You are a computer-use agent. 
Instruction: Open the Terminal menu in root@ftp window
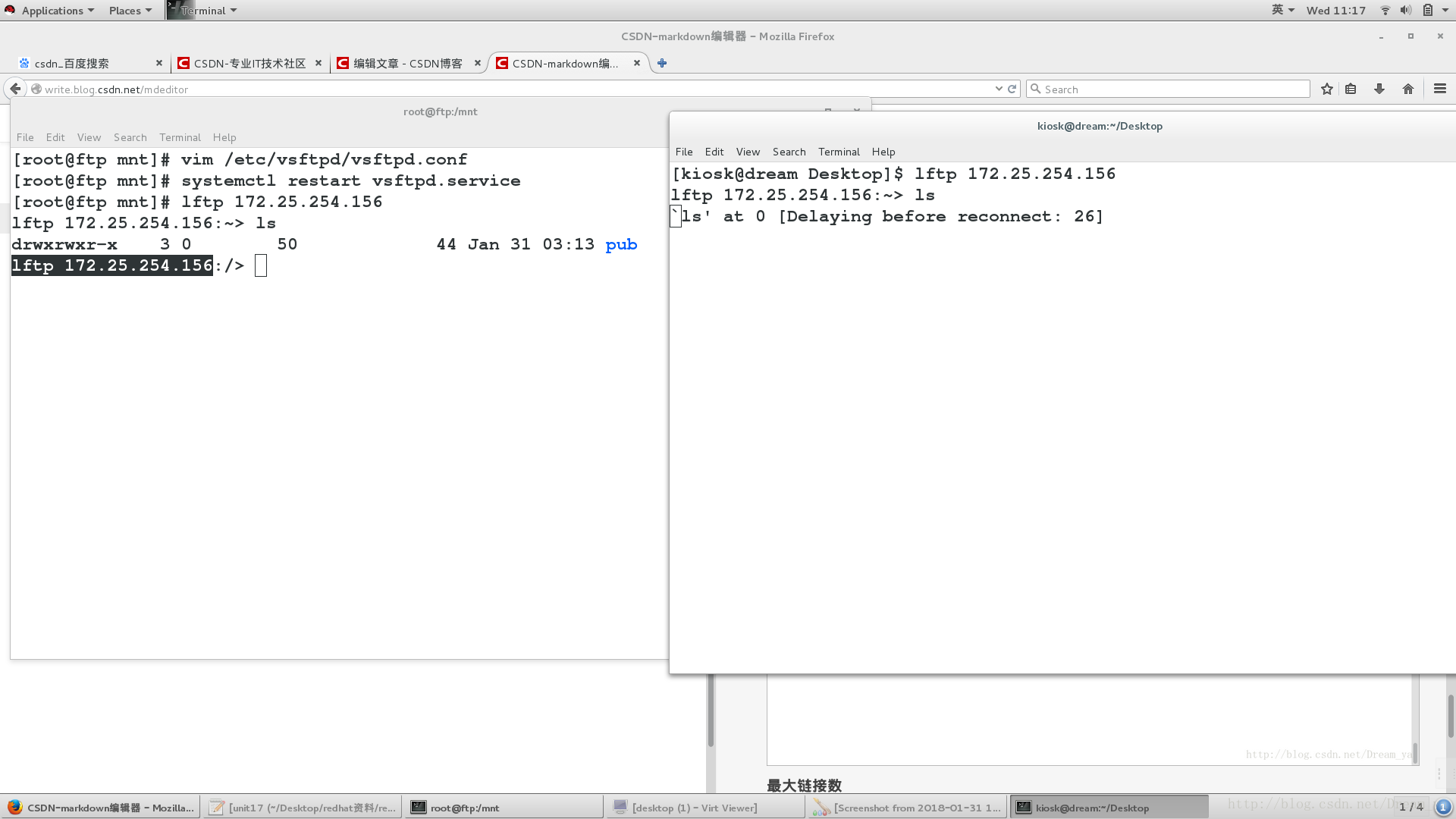[179, 137]
